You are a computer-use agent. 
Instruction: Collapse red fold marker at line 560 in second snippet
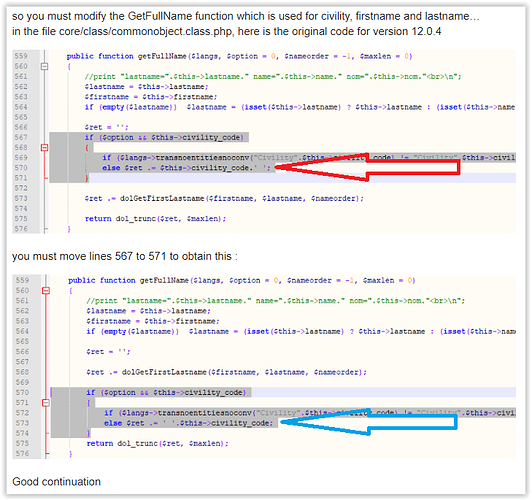(46, 291)
